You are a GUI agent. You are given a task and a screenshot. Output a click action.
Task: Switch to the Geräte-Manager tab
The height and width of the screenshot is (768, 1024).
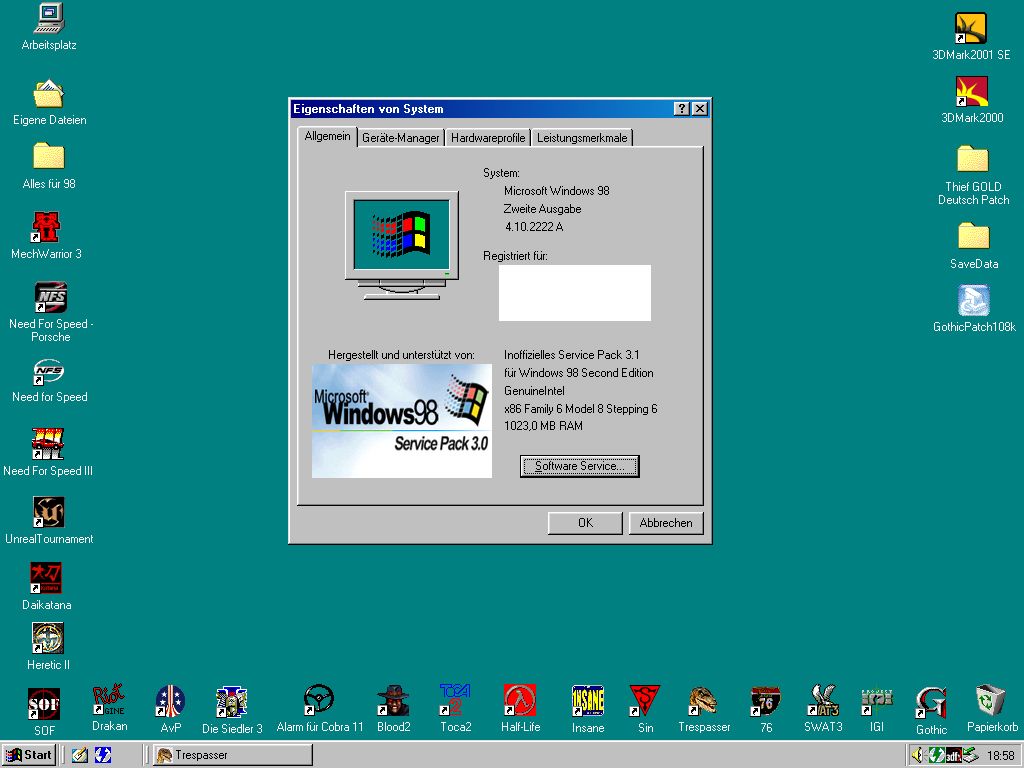coord(400,138)
